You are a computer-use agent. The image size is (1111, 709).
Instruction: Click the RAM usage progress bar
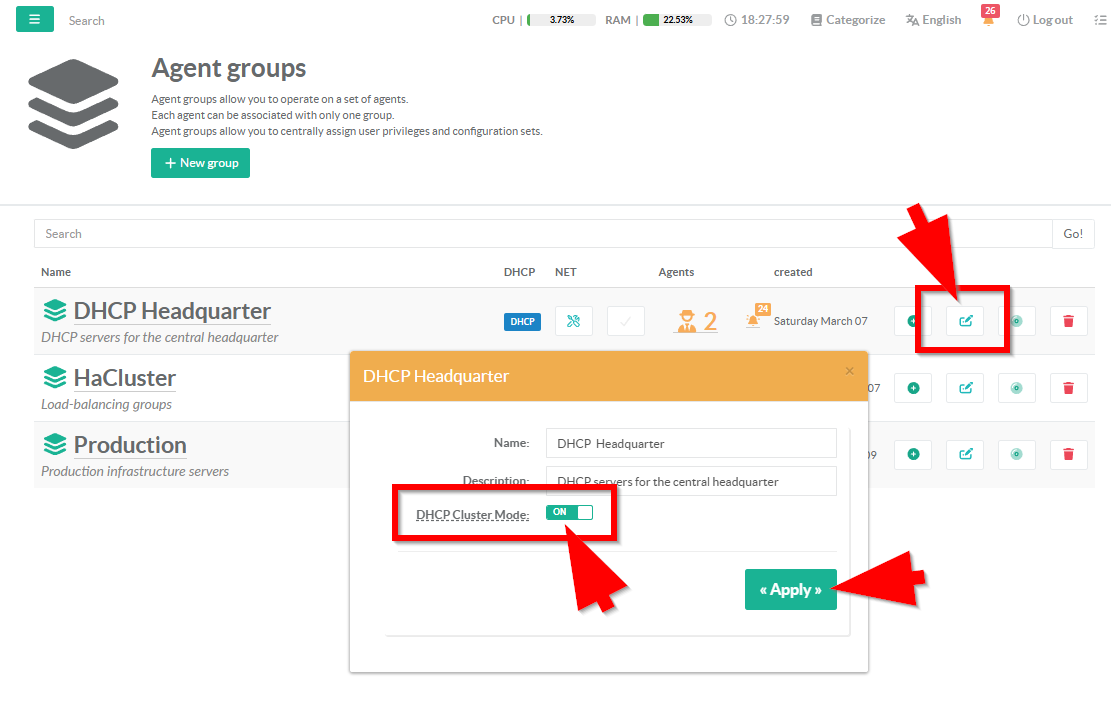pos(676,20)
